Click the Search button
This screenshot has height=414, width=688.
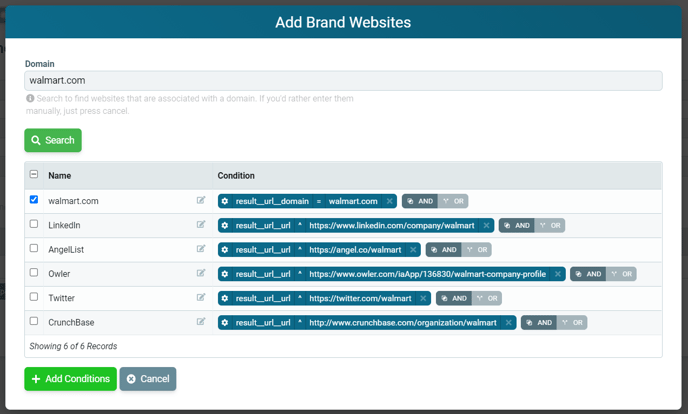53,140
